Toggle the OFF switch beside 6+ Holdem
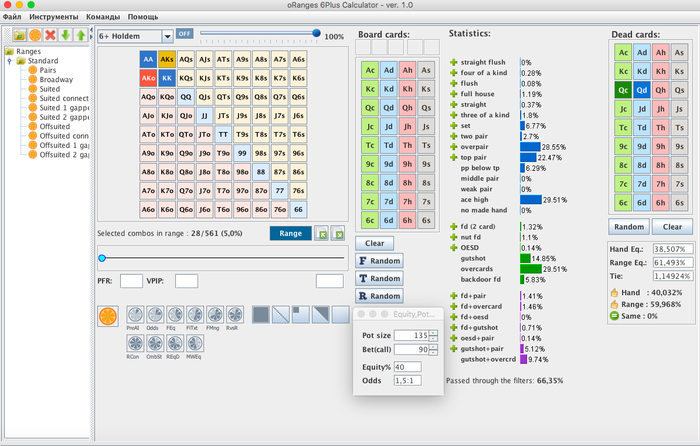This screenshot has width=700, height=446. (184, 33)
